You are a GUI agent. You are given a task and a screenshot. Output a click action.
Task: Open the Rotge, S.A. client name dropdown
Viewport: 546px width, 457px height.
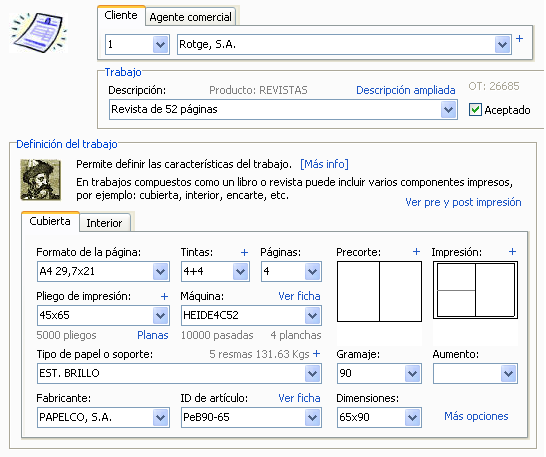(x=502, y=45)
